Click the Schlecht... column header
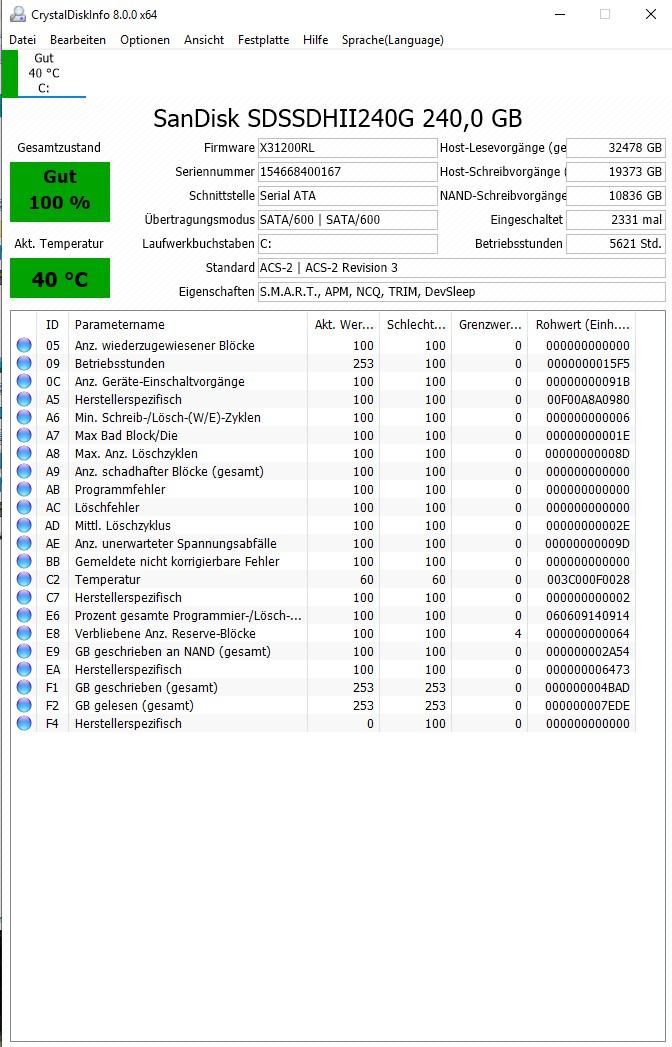 coord(415,325)
